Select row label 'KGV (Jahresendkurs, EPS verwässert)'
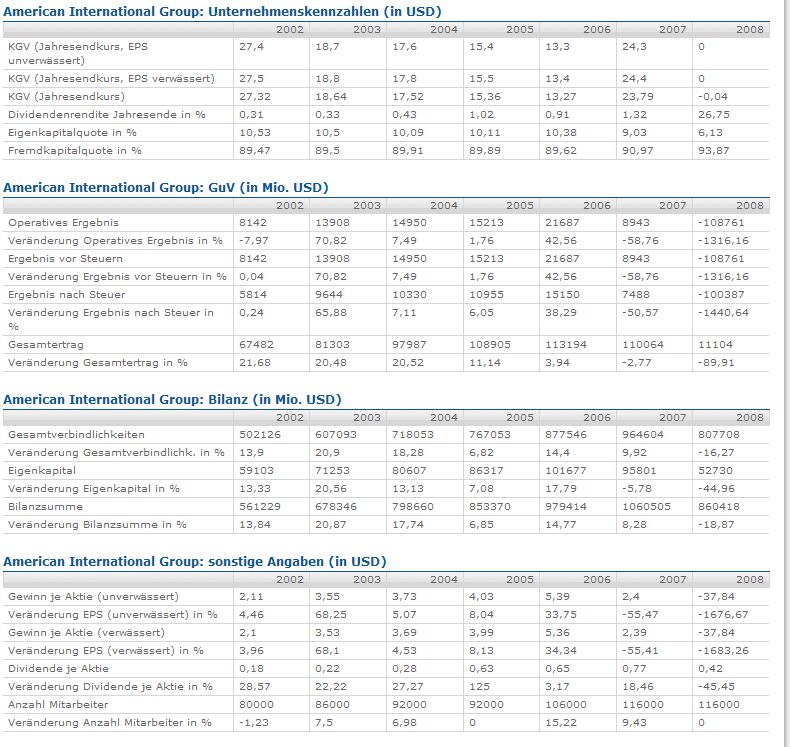This screenshot has height=747, width=790. point(111,79)
